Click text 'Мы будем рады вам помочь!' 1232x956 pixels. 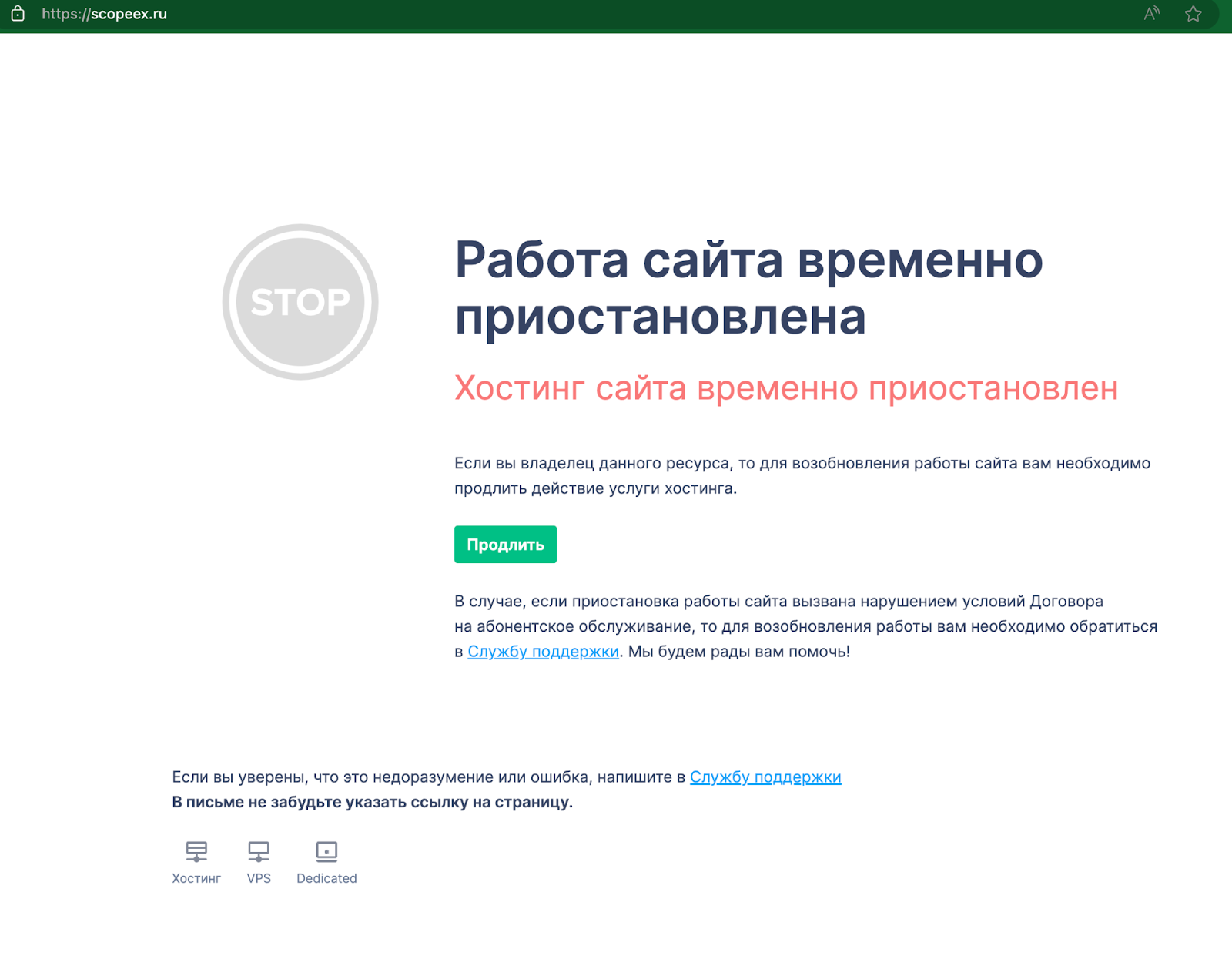pos(739,652)
